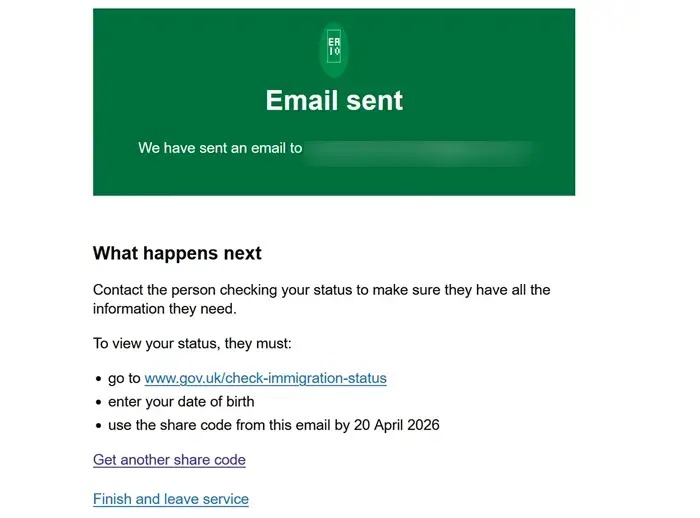This screenshot has height=518, width=700.
Task: Click the "Email sent" banner heading
Action: [x=334, y=100]
